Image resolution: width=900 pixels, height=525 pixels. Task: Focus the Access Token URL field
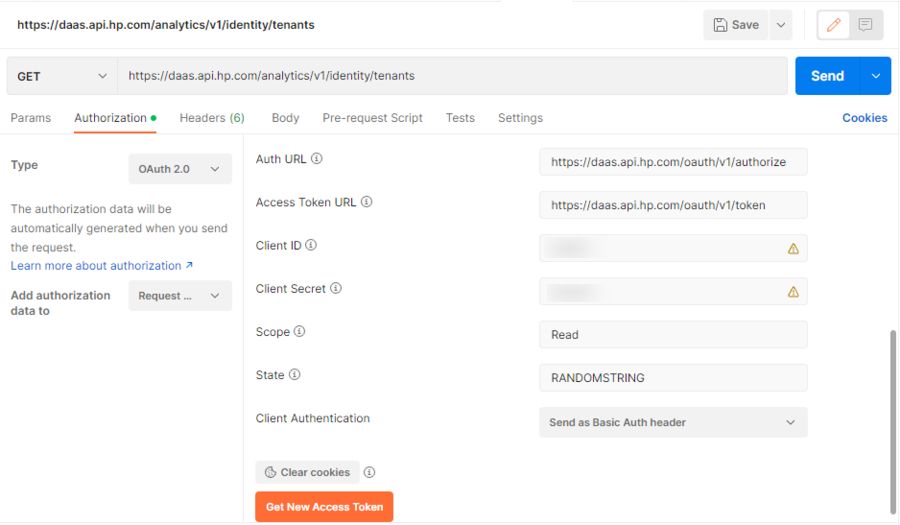[673, 205]
